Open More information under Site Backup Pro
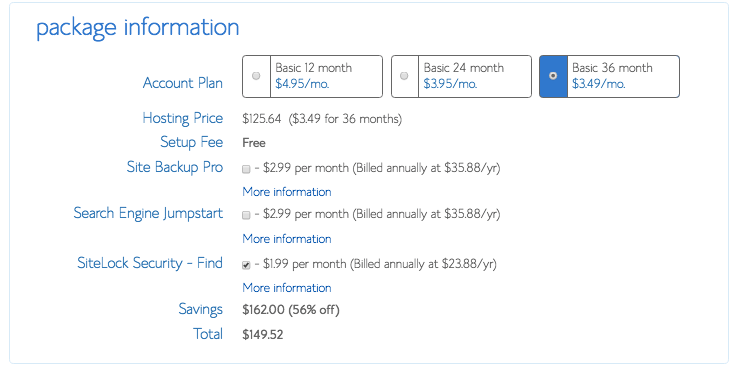The height and width of the screenshot is (378, 751). point(287,192)
